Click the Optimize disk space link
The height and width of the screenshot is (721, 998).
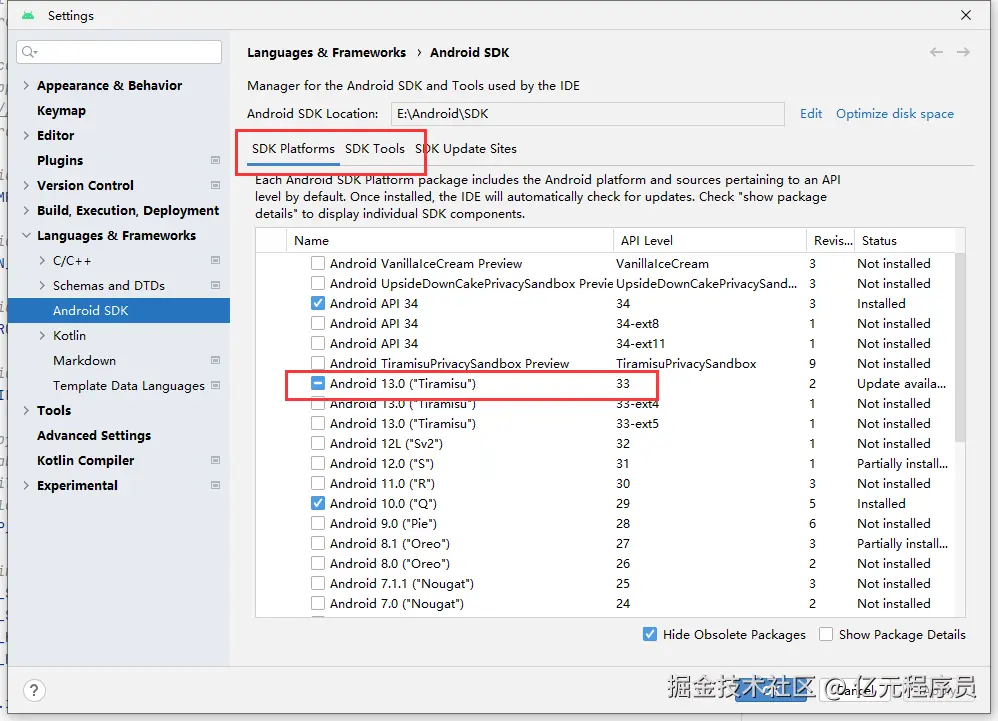coord(895,114)
